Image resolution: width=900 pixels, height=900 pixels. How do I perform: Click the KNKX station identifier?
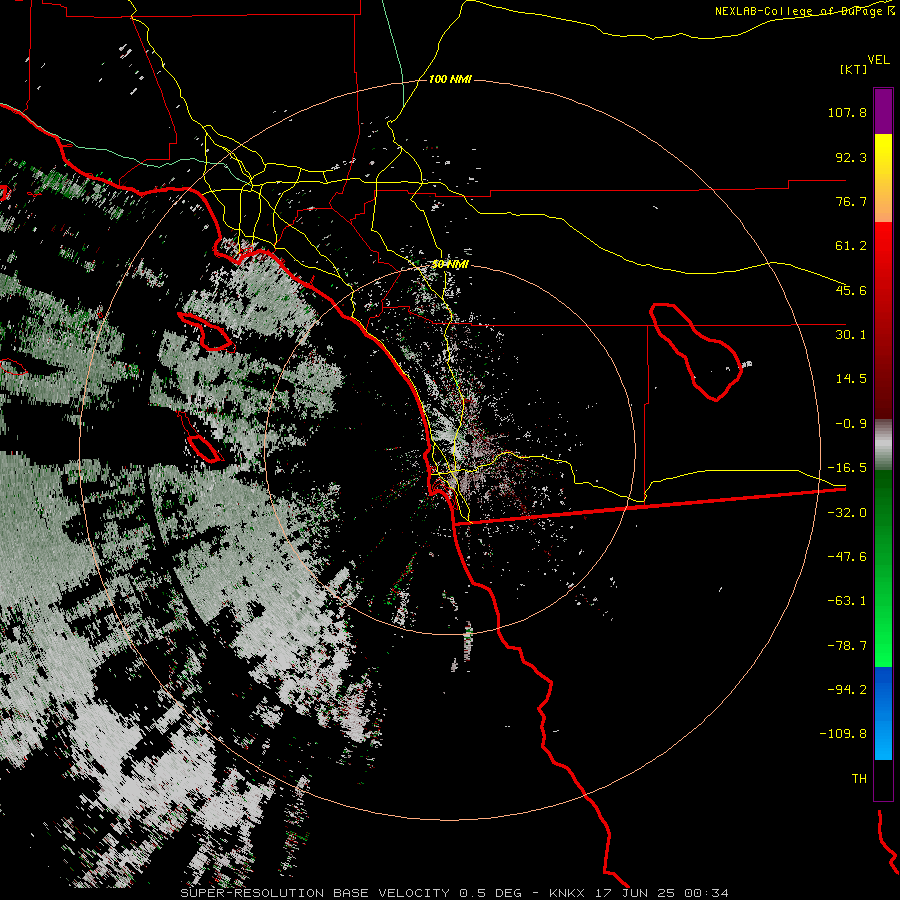point(567,893)
